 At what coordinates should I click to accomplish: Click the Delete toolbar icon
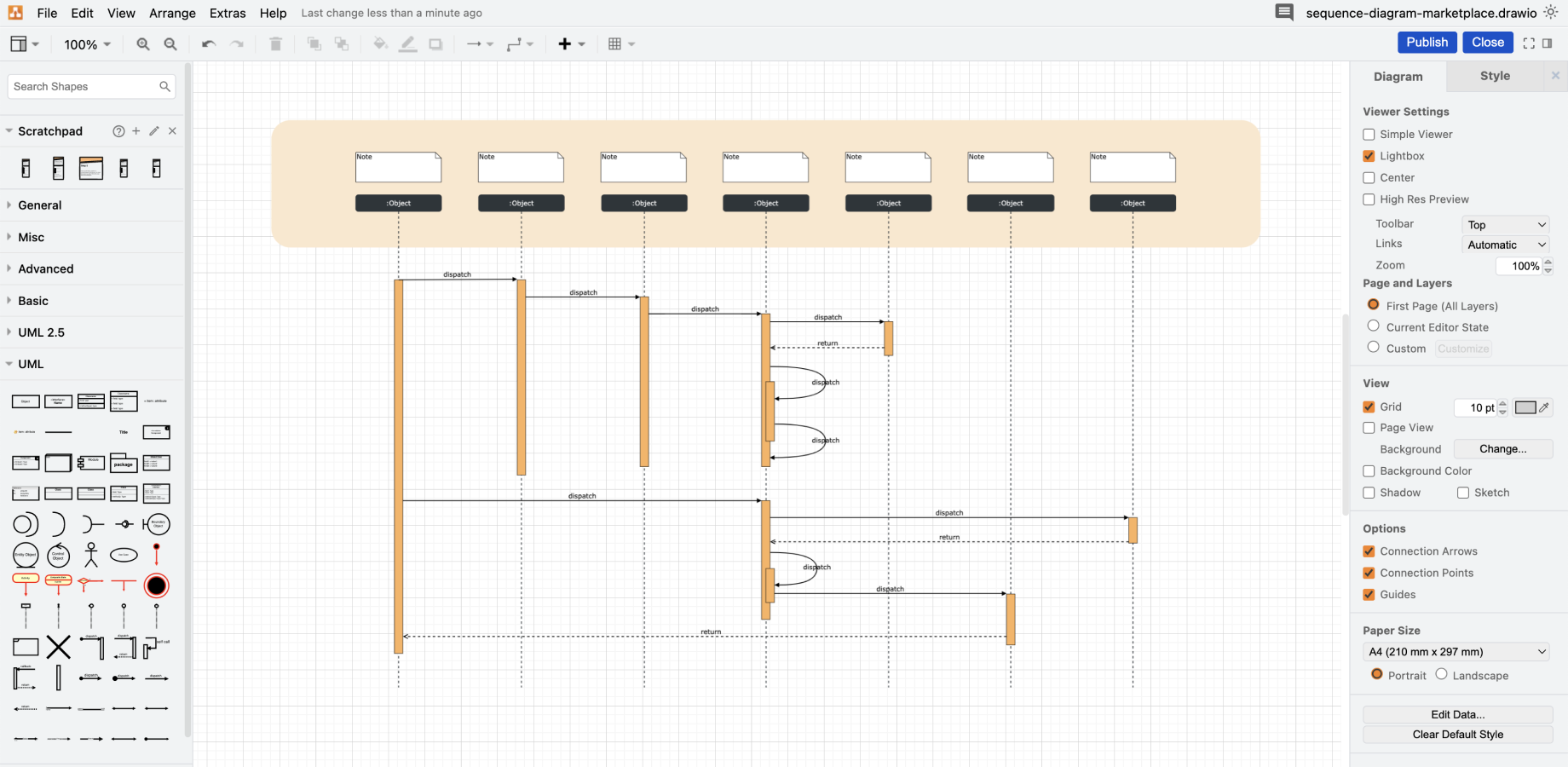[275, 43]
